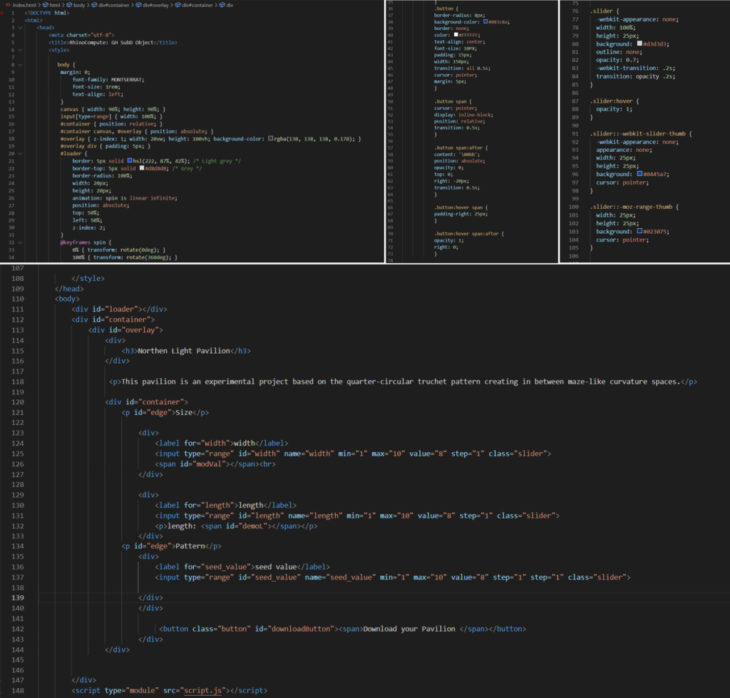This screenshot has width=730, height=698.
Task: Open the white color swatch in .button
Action: (x=456, y=35)
